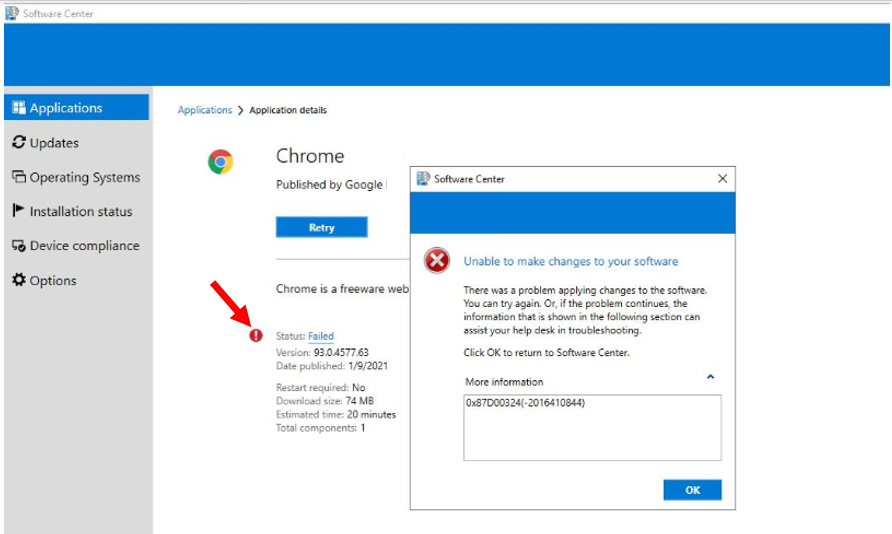The image size is (892, 534).
Task: Click the 'Total components: 1' text
Action: tap(320, 428)
